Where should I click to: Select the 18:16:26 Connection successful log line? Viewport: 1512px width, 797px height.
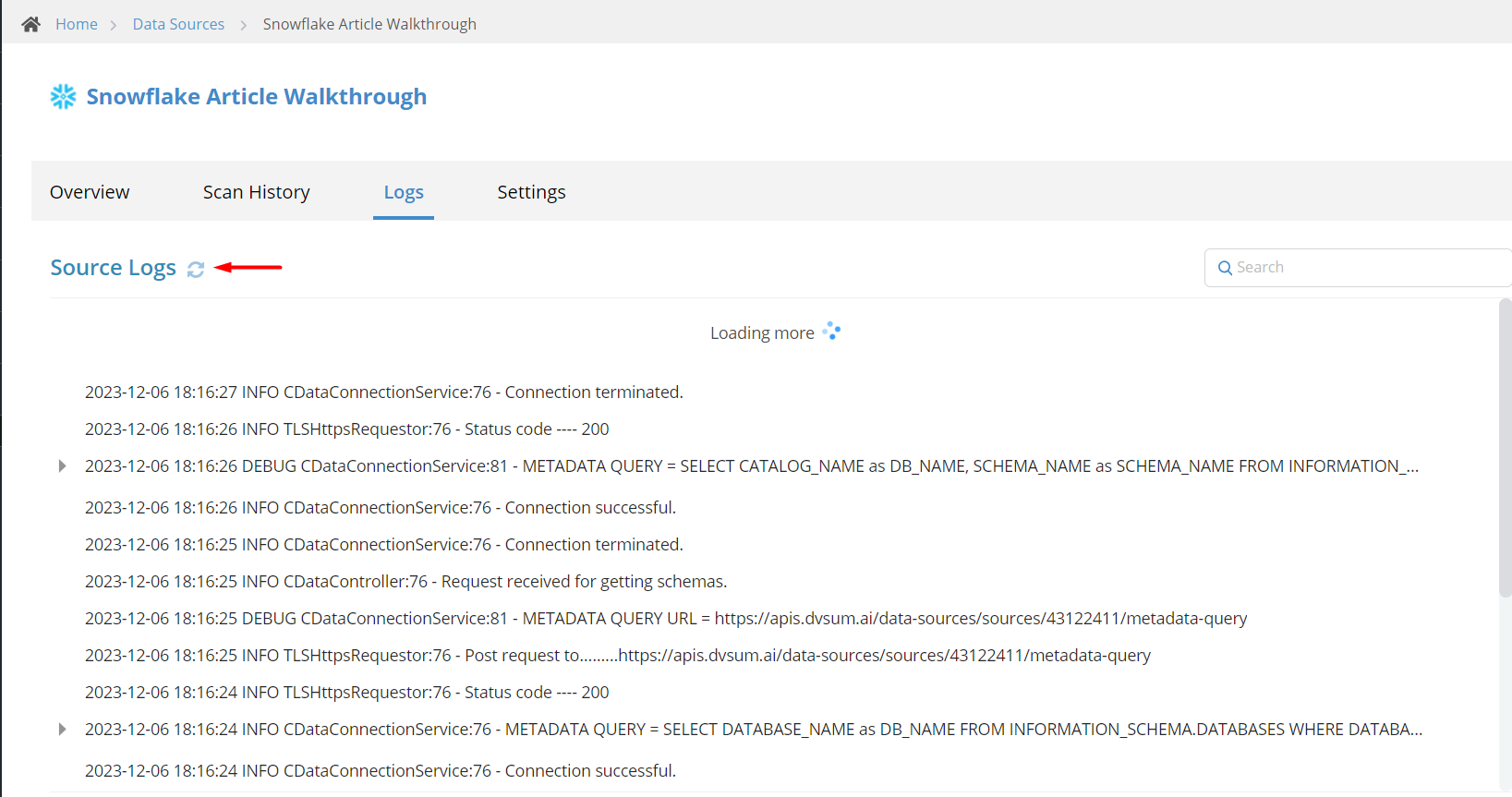tap(381, 508)
